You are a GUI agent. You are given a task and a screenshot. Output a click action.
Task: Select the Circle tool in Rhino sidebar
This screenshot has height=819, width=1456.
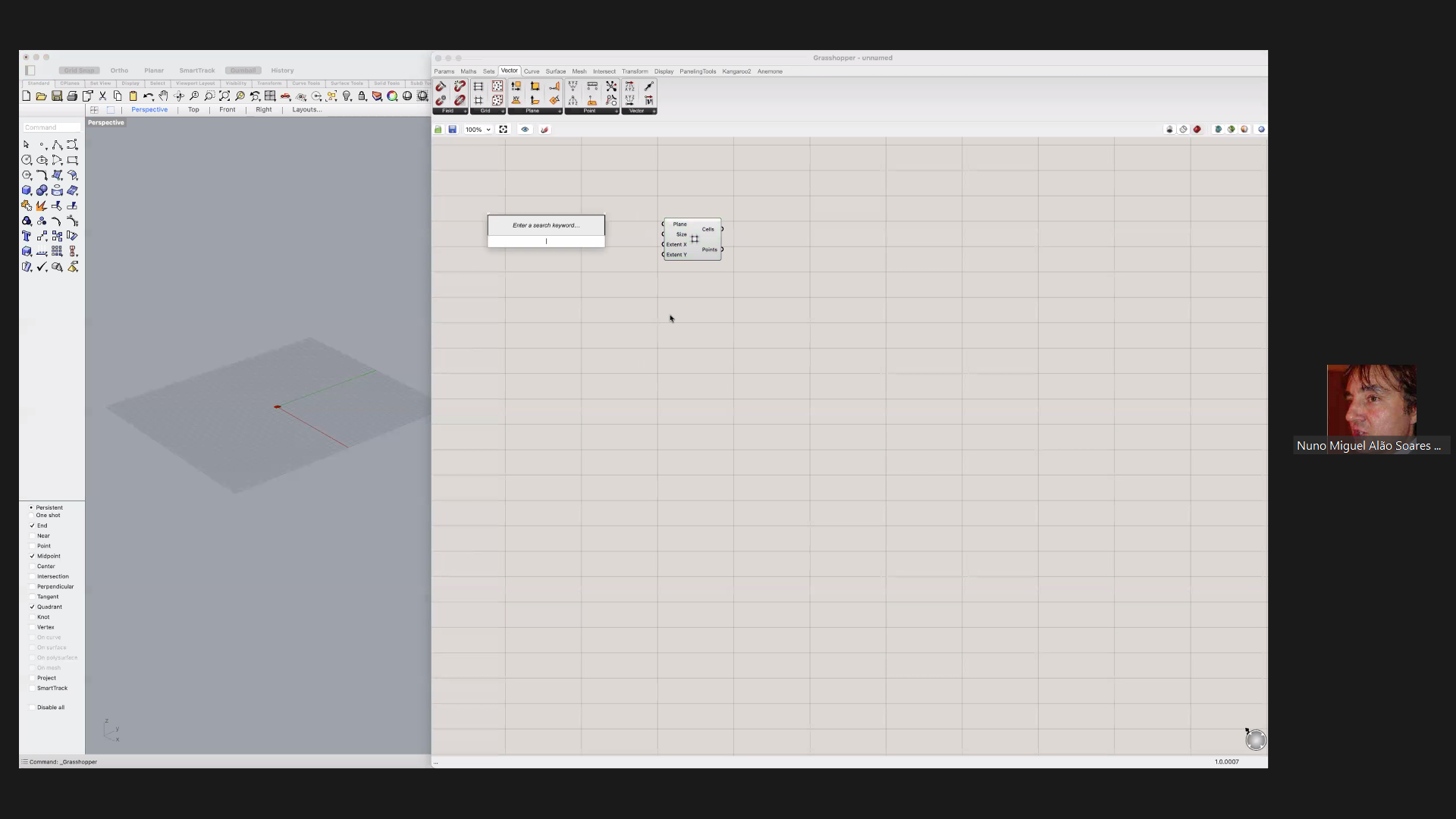click(x=27, y=160)
